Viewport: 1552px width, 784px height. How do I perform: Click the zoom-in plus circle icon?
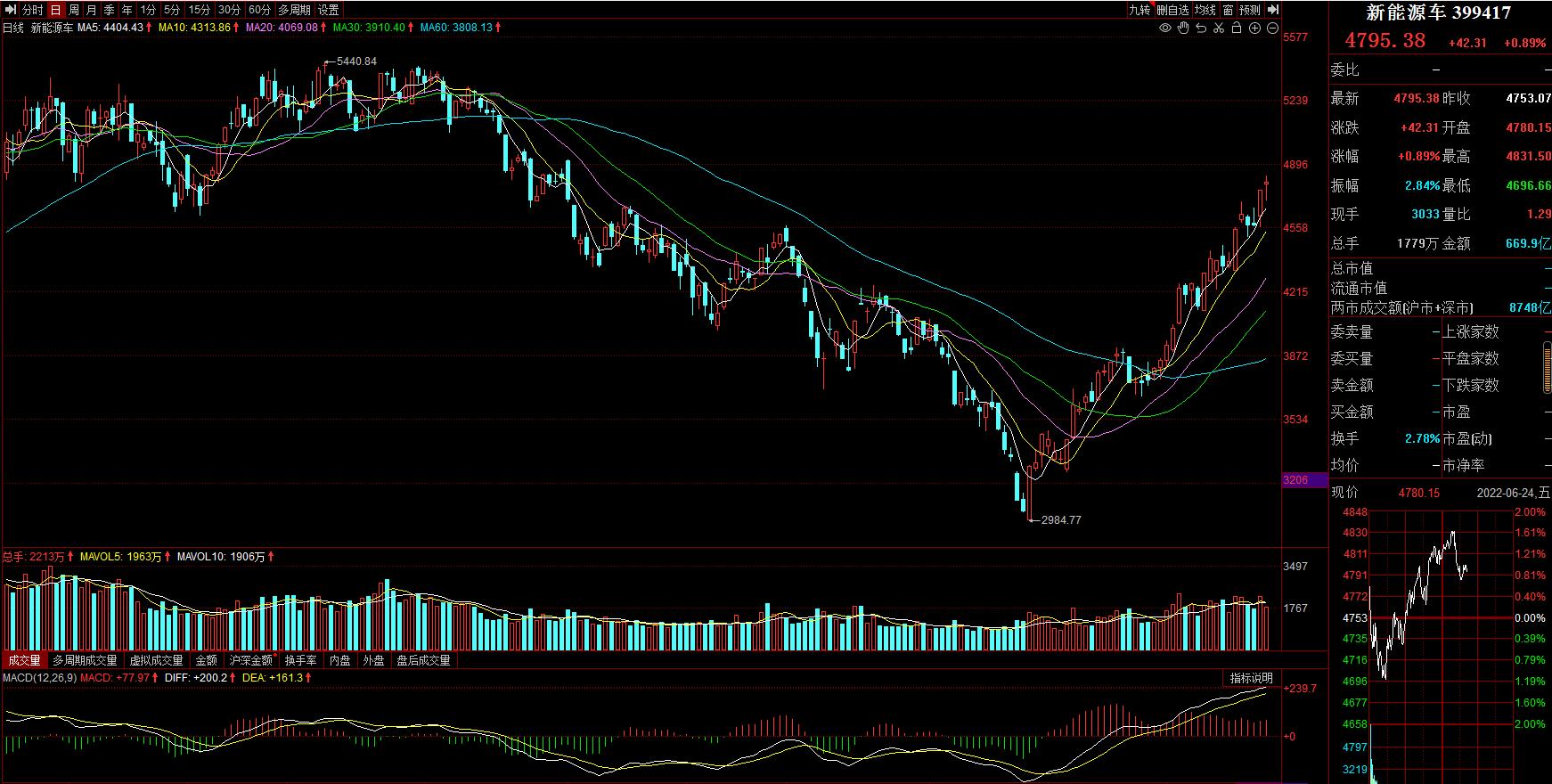[1254, 28]
